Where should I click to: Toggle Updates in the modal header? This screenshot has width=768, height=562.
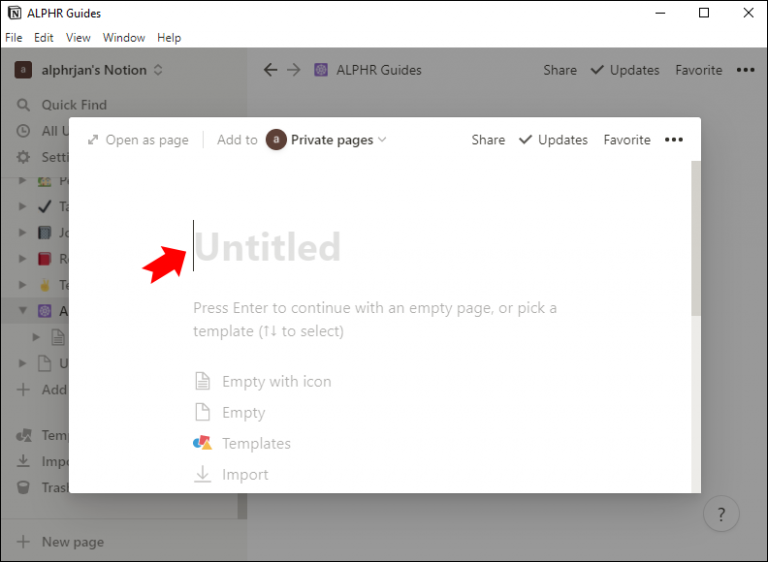pyautogui.click(x=553, y=140)
